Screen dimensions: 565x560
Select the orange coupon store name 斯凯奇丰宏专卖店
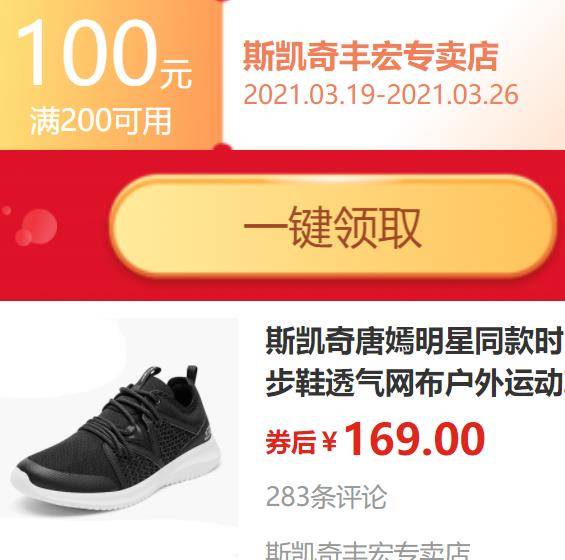pyautogui.click(x=371, y=57)
